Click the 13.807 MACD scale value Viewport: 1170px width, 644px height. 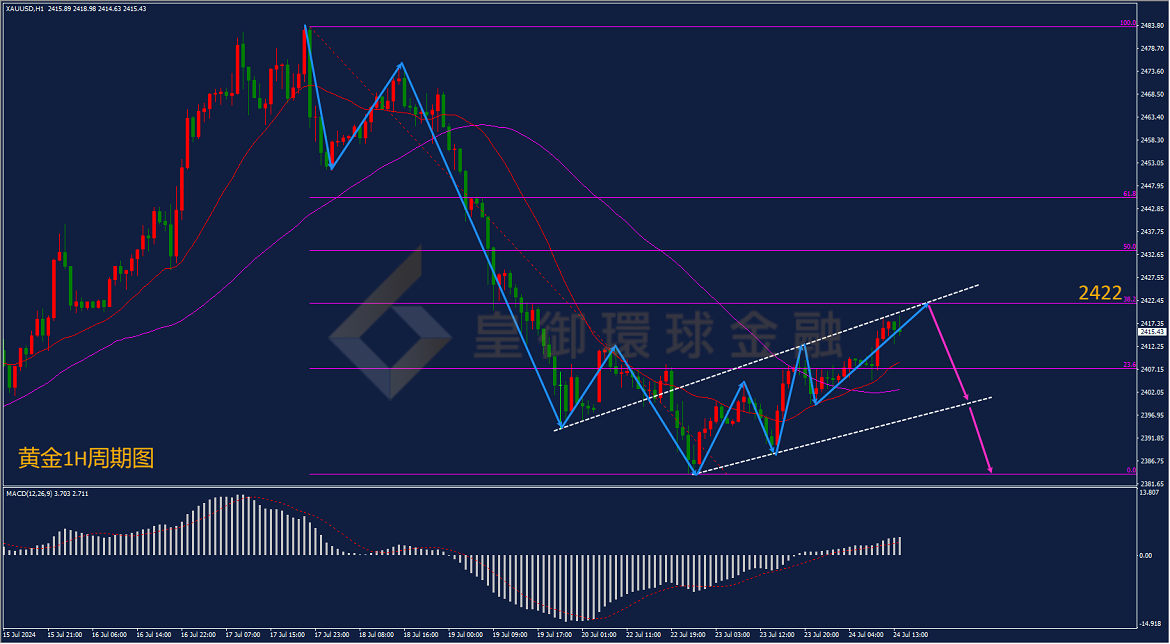tap(1151, 493)
